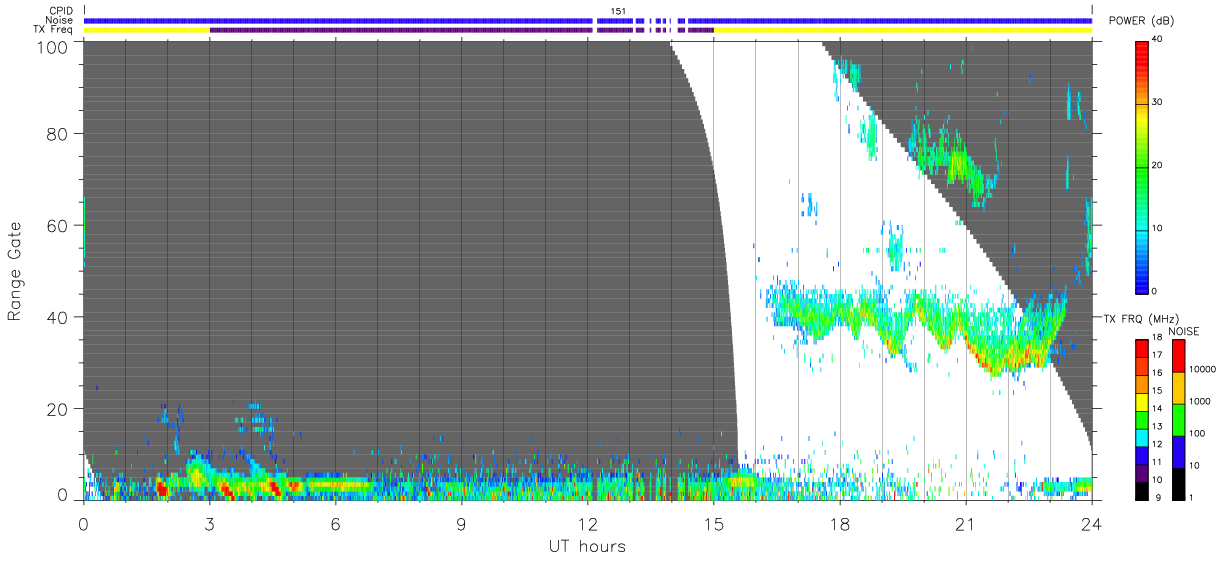This screenshot has width=1228, height=567.
Task: Click the 9 tick on UT axis
Action: pos(461,523)
